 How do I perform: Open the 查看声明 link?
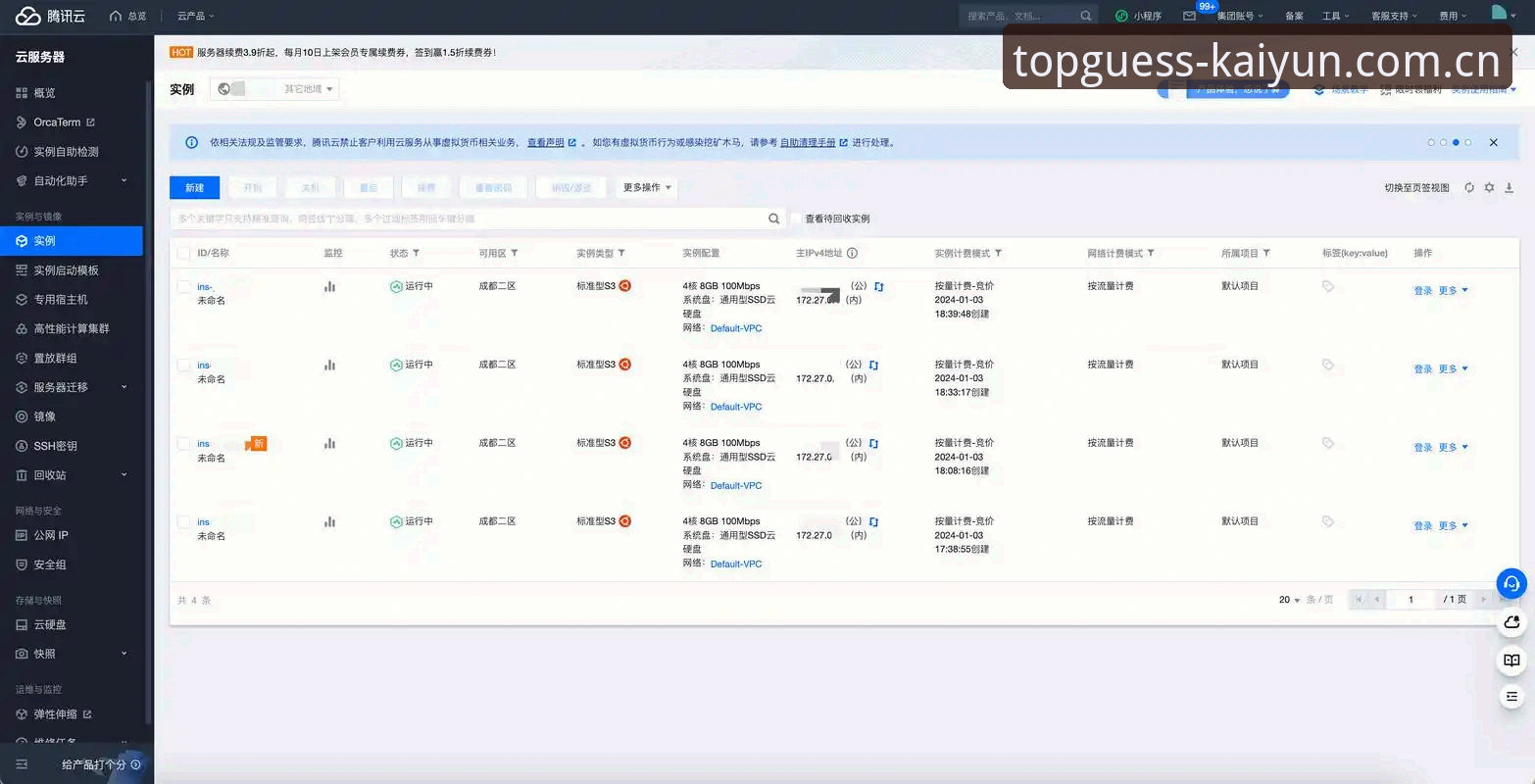pyautogui.click(x=546, y=142)
